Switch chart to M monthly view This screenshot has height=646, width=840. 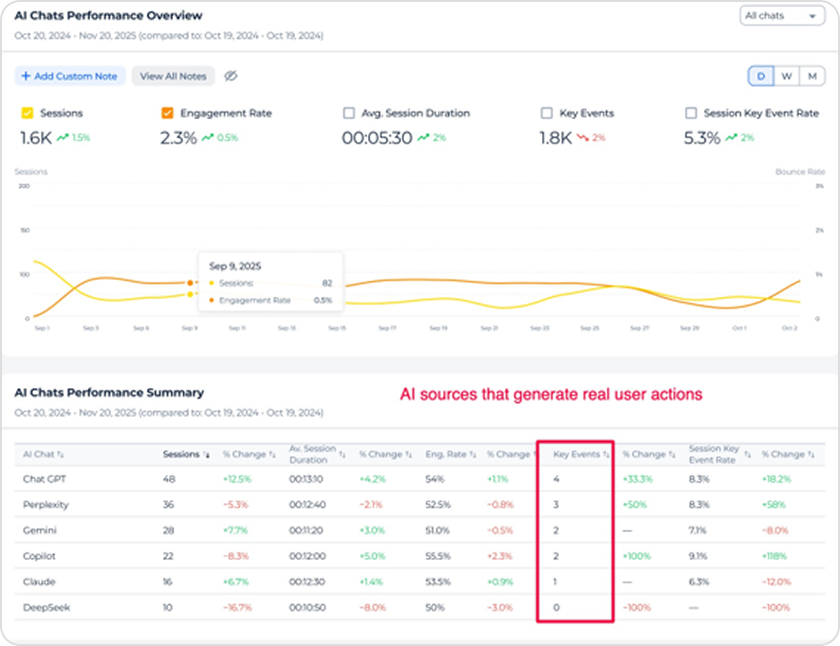click(x=813, y=76)
